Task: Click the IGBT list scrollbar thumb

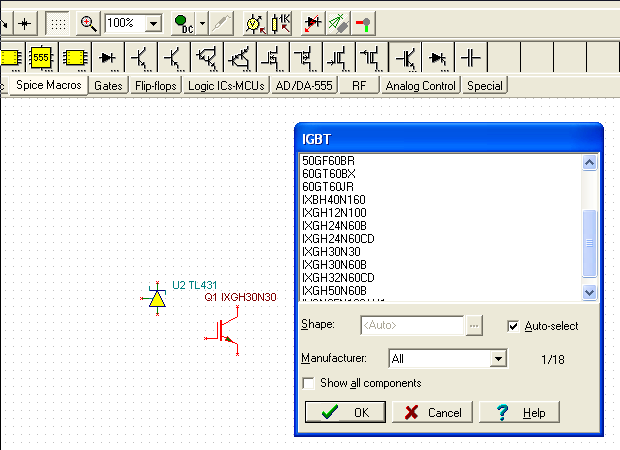Action: 589,243
